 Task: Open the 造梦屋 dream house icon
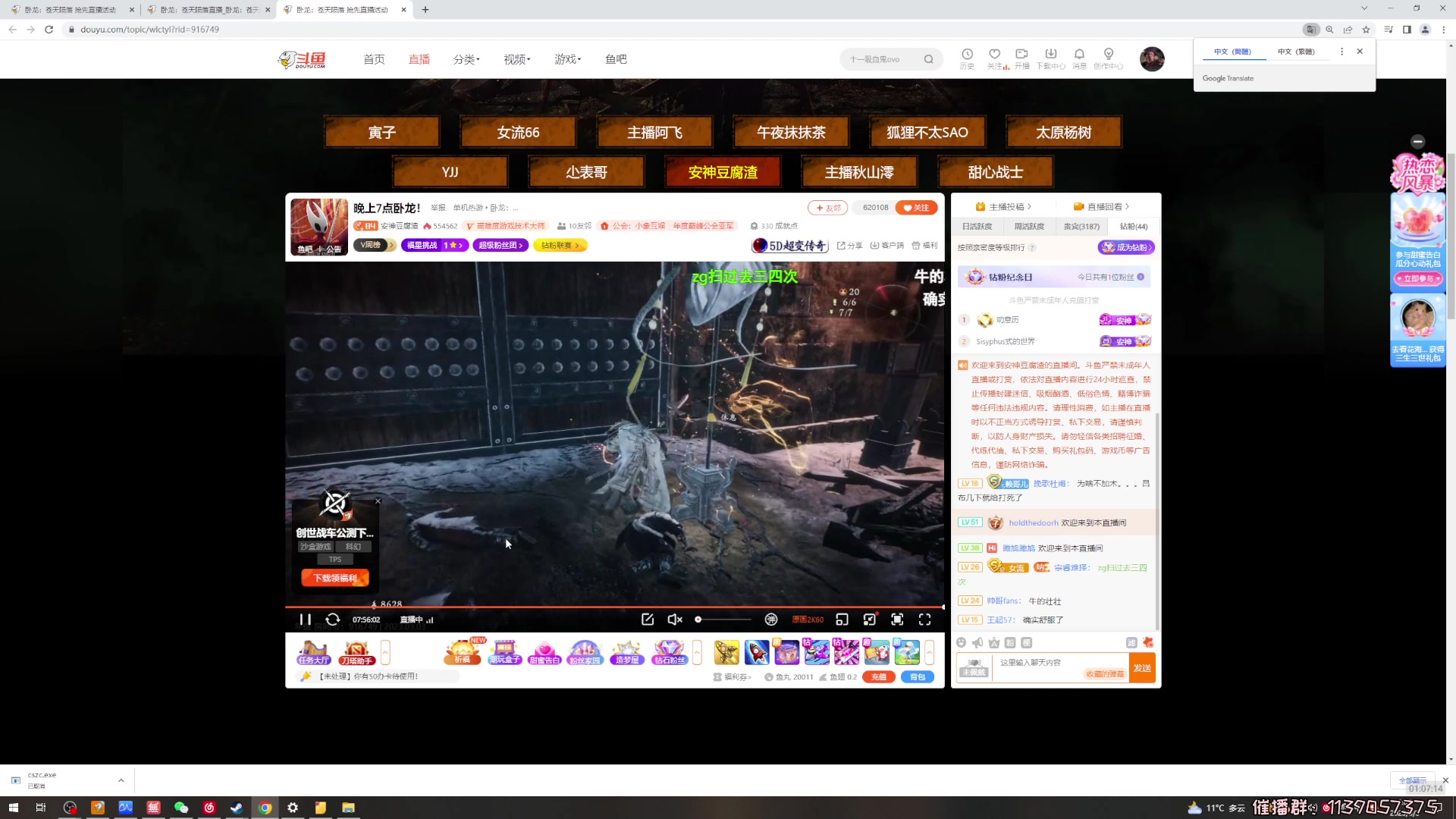pyautogui.click(x=627, y=652)
